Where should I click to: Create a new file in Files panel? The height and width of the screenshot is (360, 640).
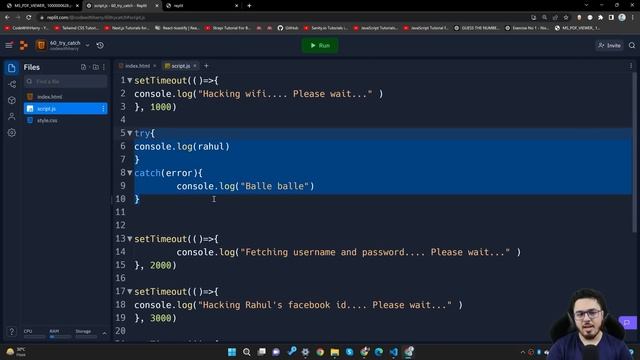coord(83,67)
